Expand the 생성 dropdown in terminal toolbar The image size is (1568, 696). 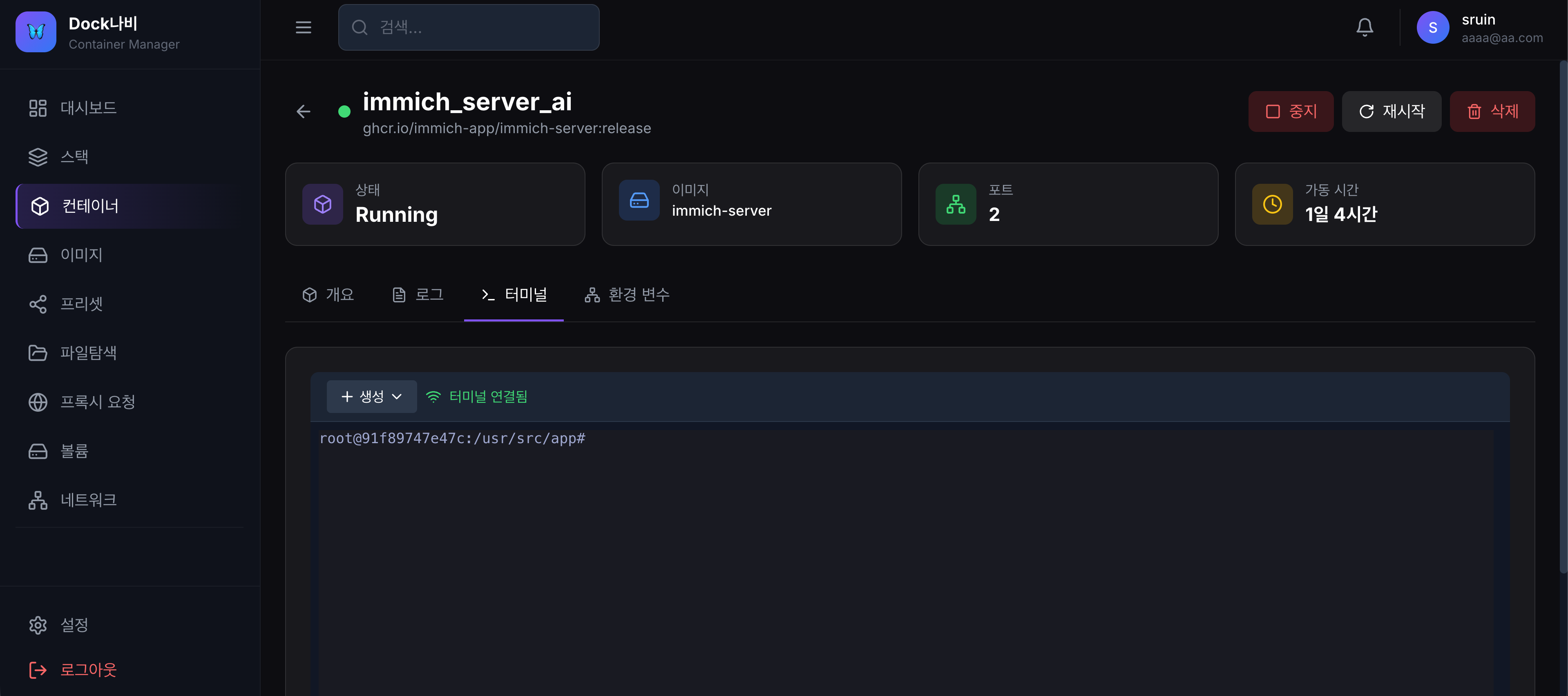[x=371, y=397]
